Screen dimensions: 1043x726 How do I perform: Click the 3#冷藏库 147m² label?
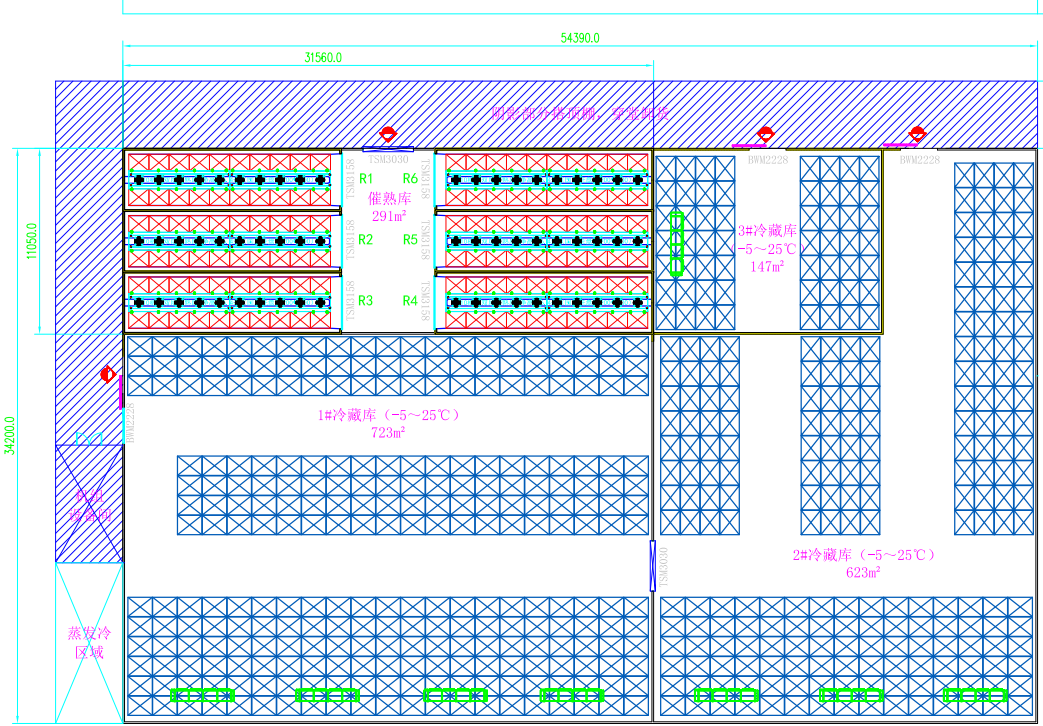click(x=767, y=248)
